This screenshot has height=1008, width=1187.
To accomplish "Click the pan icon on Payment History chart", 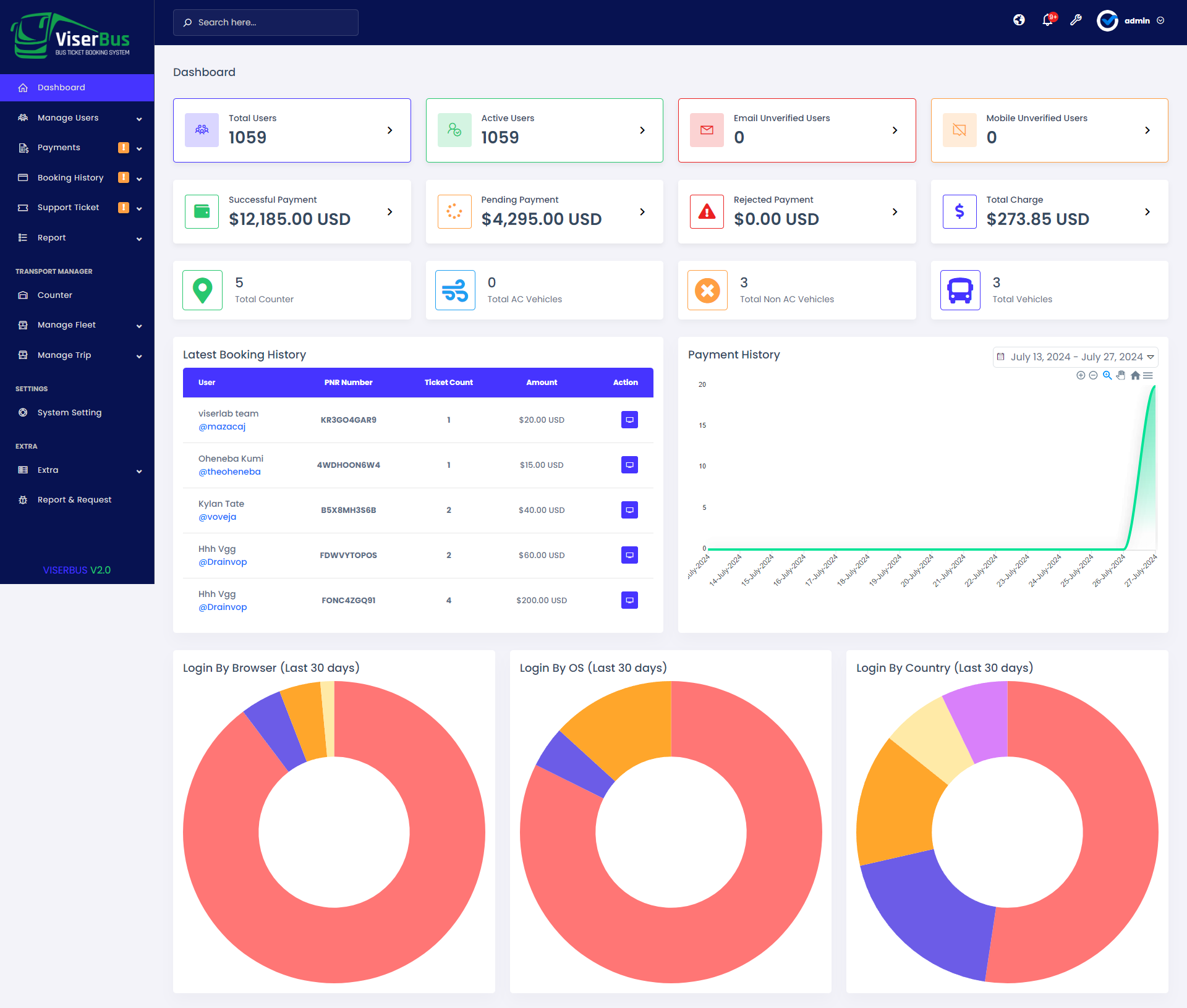I will pos(1121,375).
